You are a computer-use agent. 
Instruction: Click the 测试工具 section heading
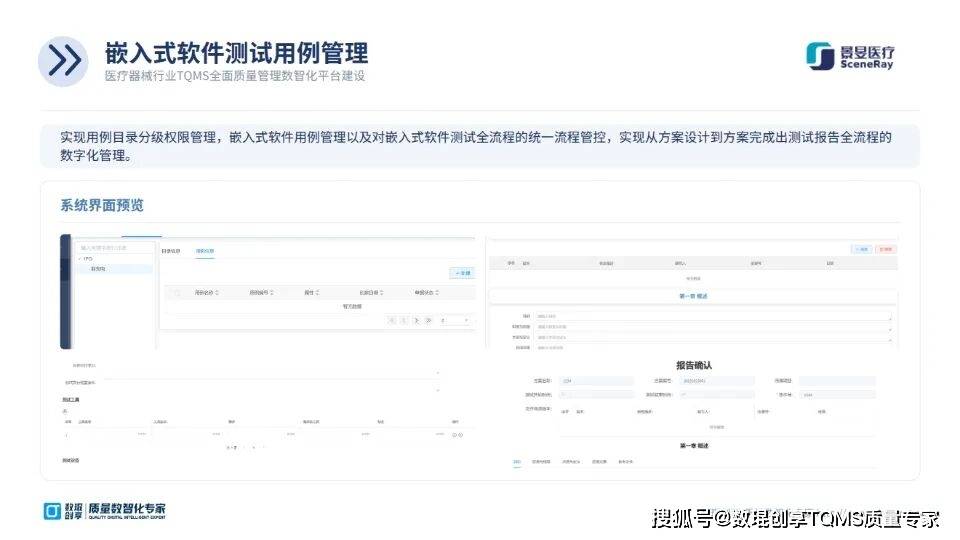click(x=70, y=400)
